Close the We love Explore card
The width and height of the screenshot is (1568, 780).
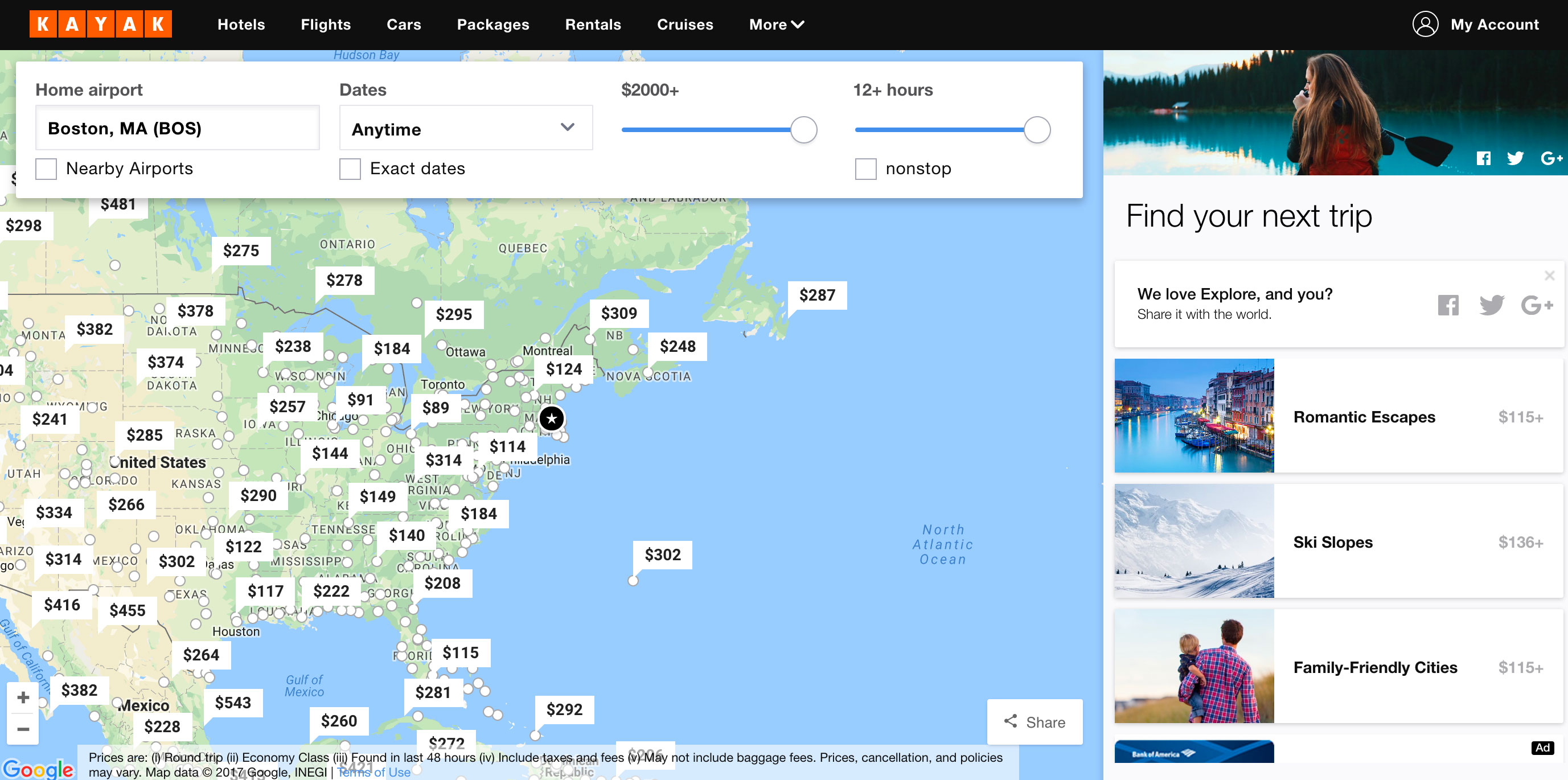[x=1549, y=276]
